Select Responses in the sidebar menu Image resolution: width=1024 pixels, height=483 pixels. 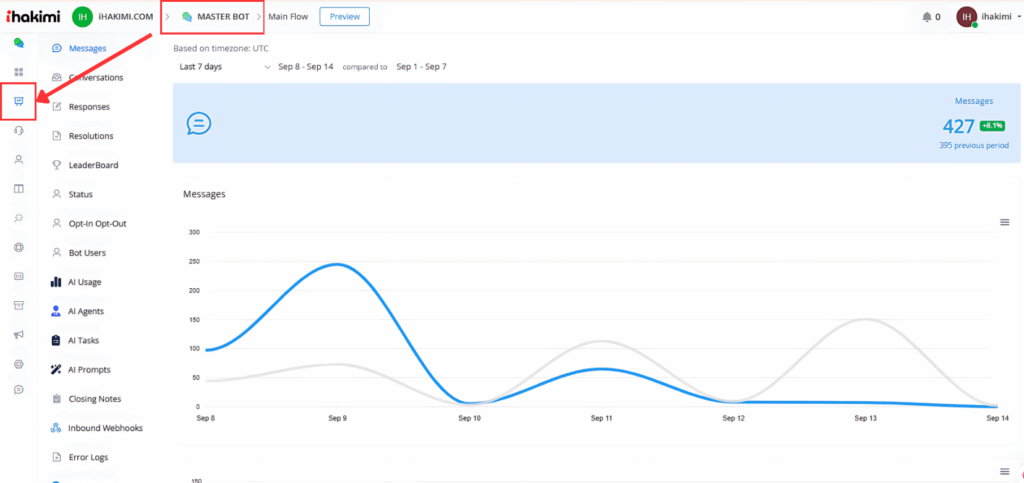click(89, 106)
